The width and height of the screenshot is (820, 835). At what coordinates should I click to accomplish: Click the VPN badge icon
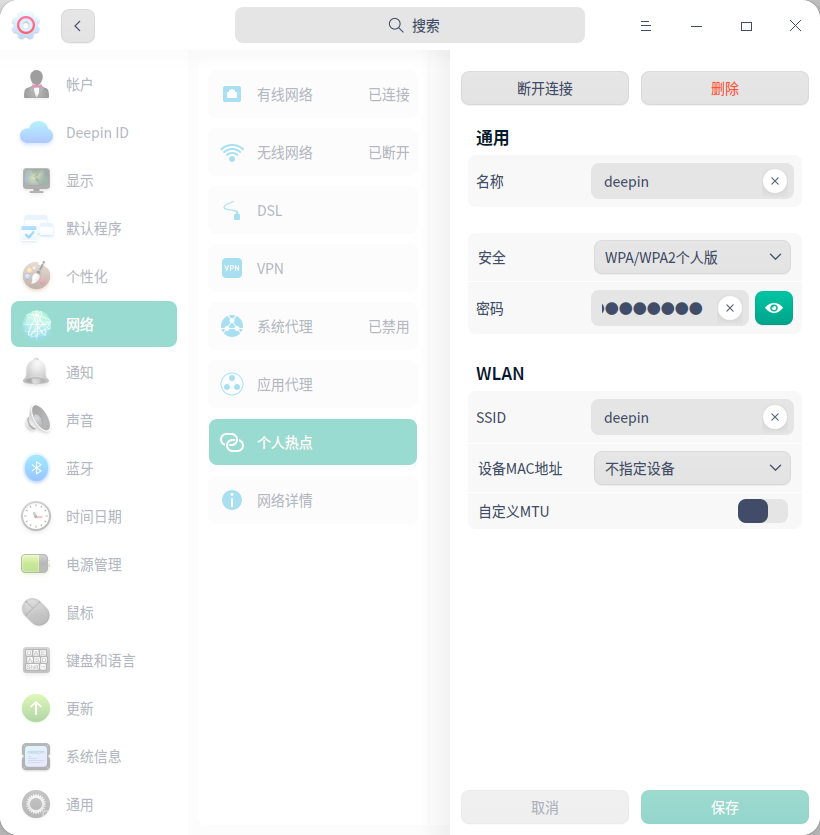[x=232, y=268]
